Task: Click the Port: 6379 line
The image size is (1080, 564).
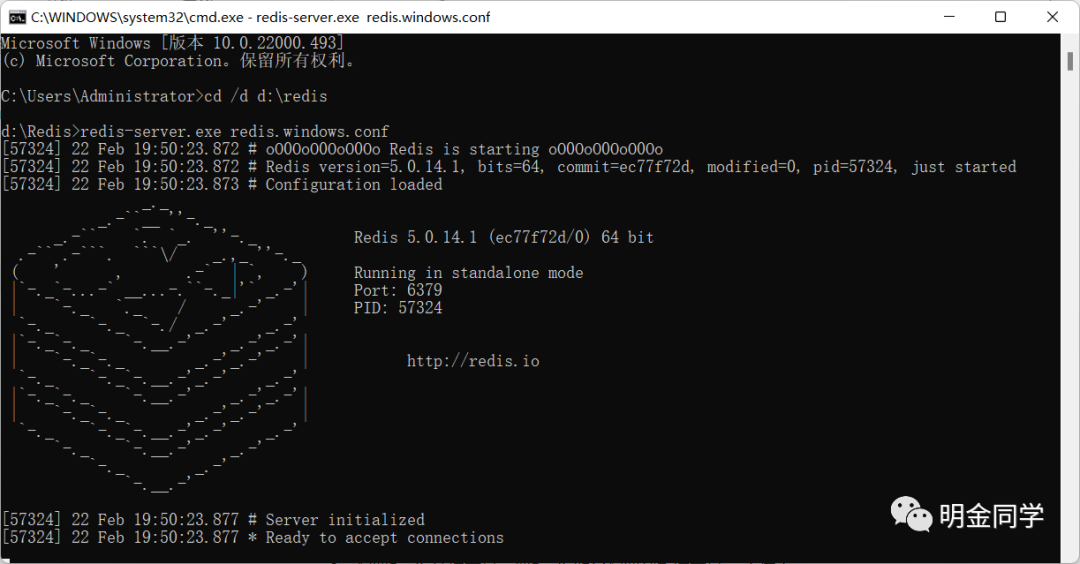Action: [398, 290]
